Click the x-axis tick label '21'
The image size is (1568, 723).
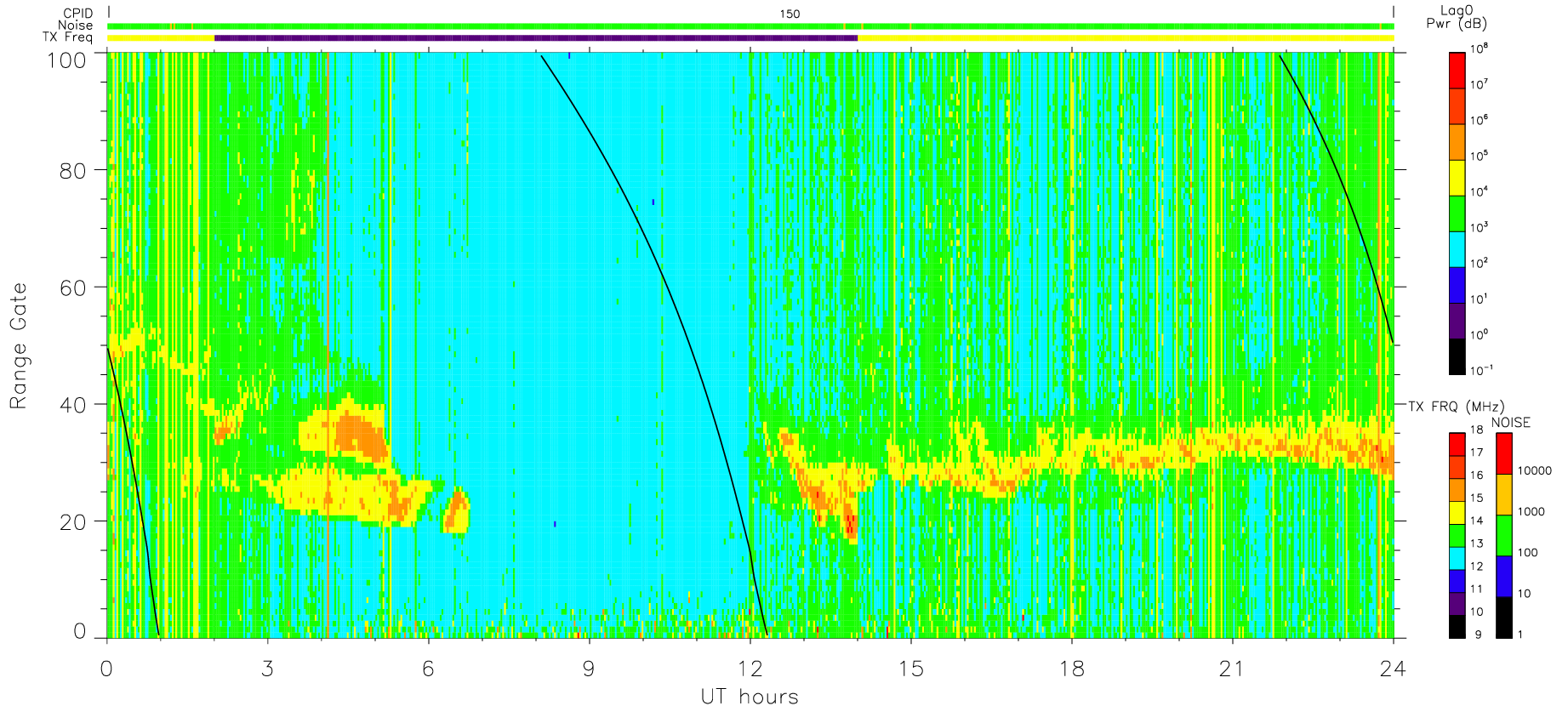(x=1232, y=669)
